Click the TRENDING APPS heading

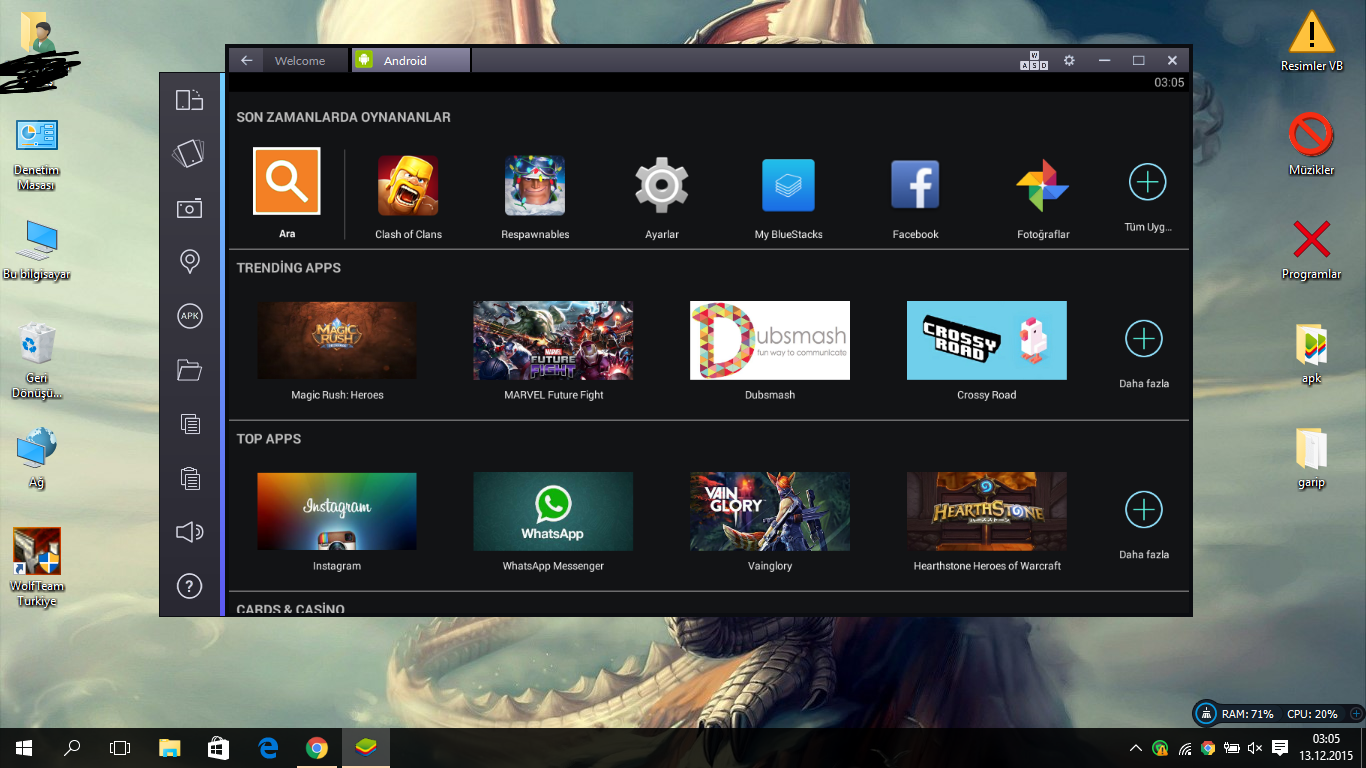pos(289,268)
